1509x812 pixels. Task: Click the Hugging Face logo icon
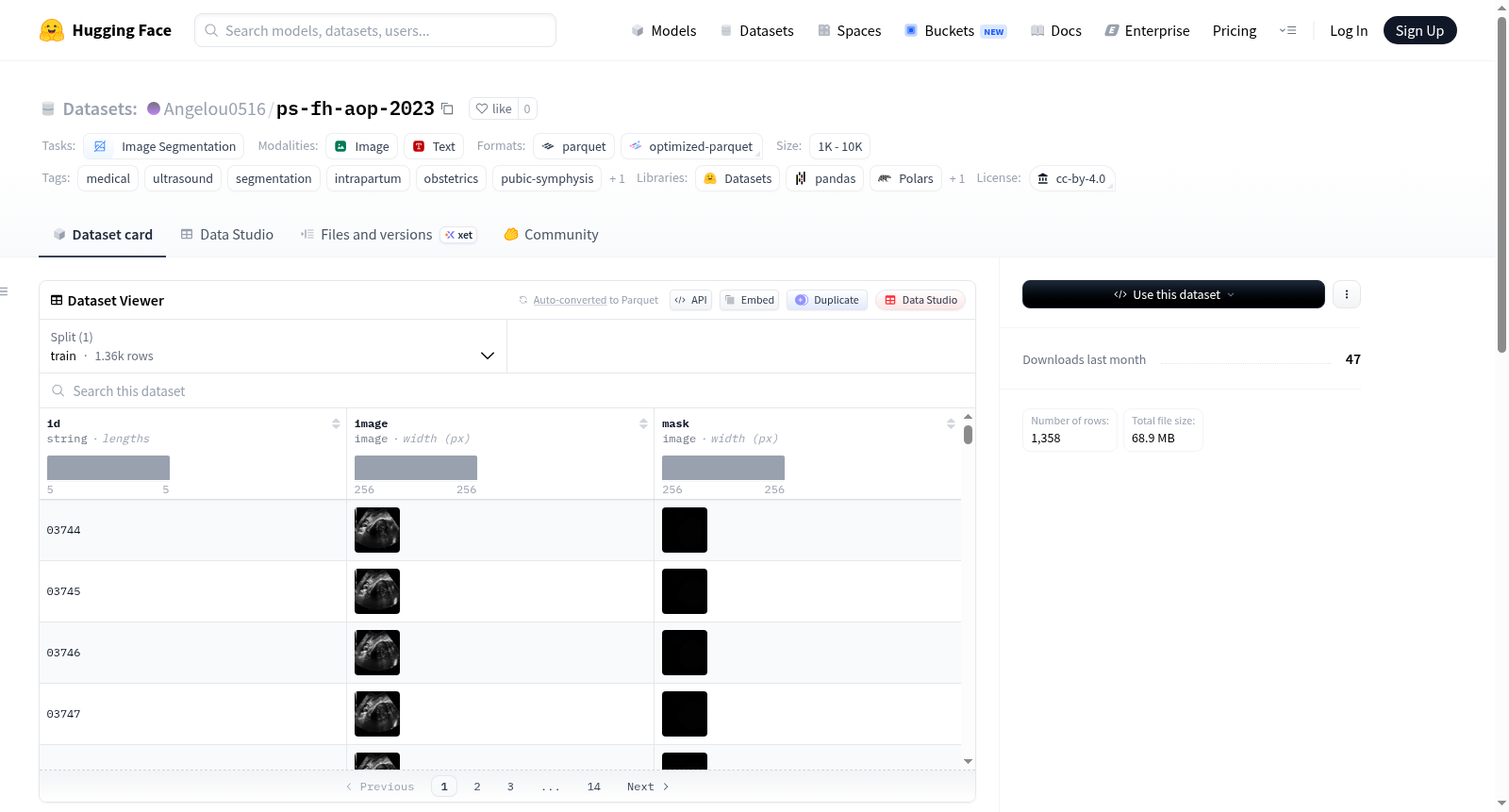52,30
